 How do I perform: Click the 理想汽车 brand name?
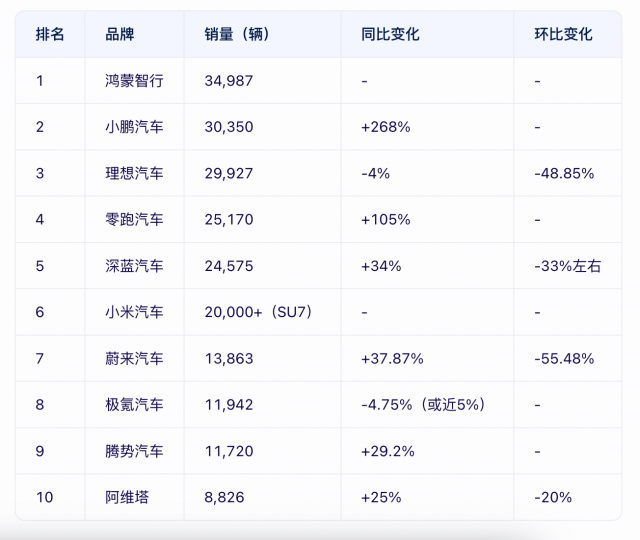pyautogui.click(x=134, y=173)
